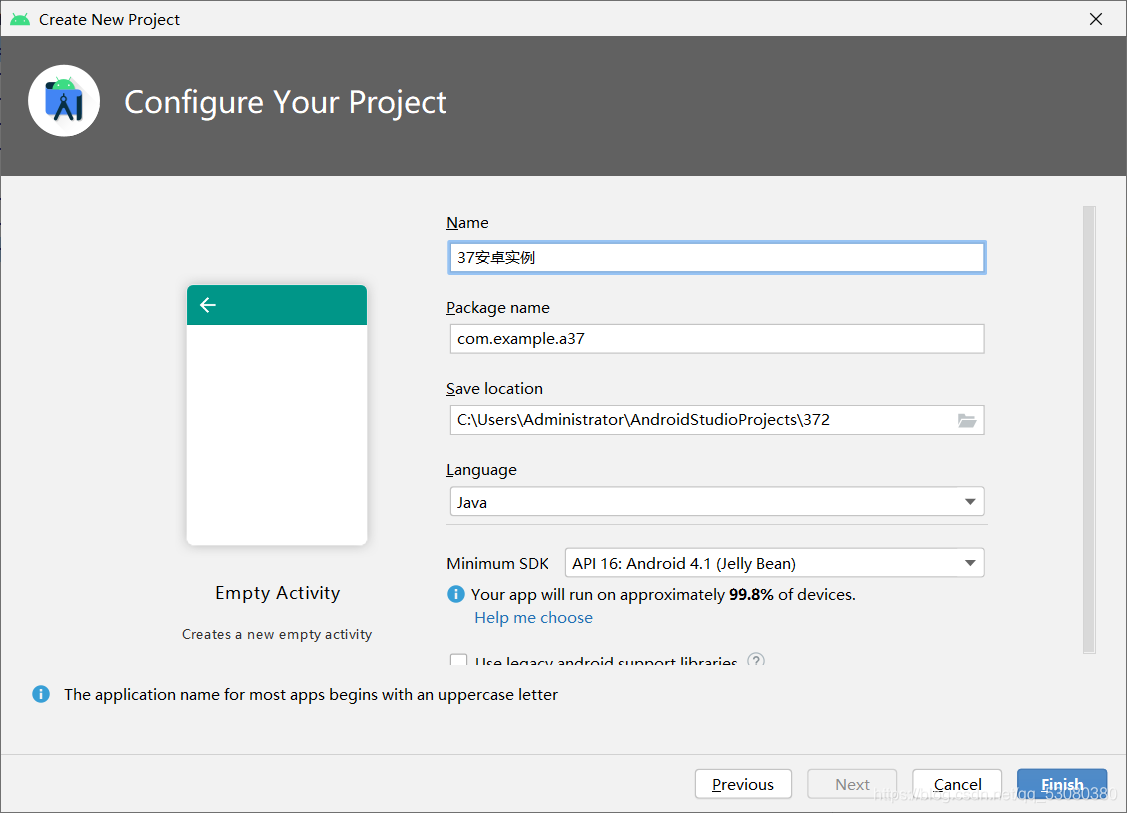Open the Help me choose link
The width and height of the screenshot is (1127, 813).
(533, 617)
